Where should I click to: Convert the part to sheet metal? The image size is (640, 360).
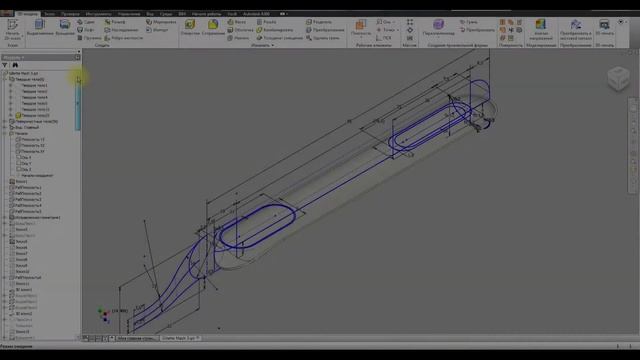click(x=576, y=29)
